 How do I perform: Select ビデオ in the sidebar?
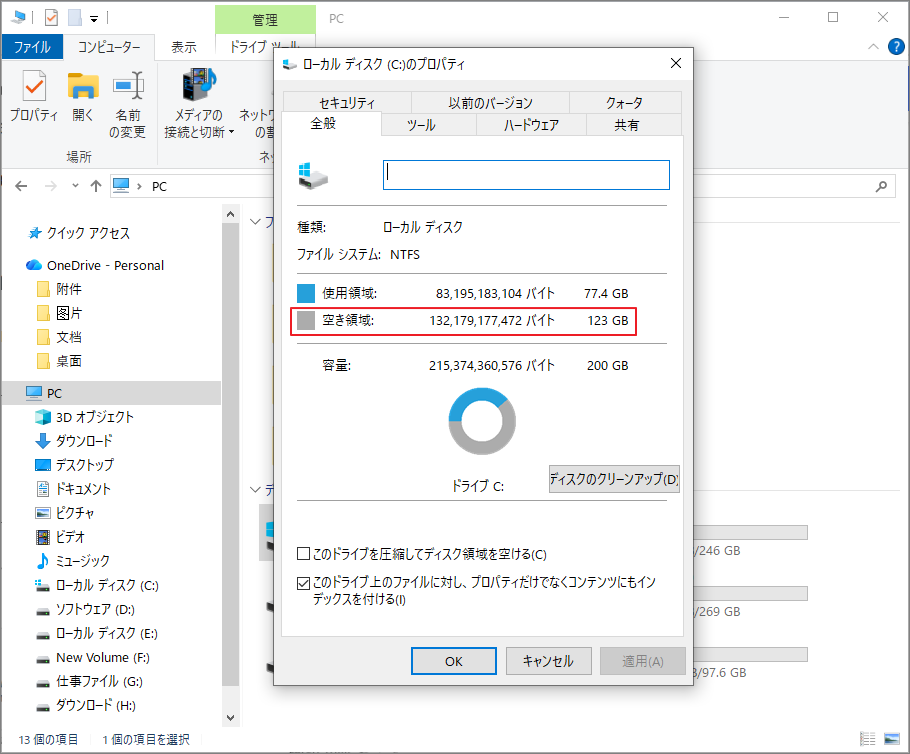60,537
